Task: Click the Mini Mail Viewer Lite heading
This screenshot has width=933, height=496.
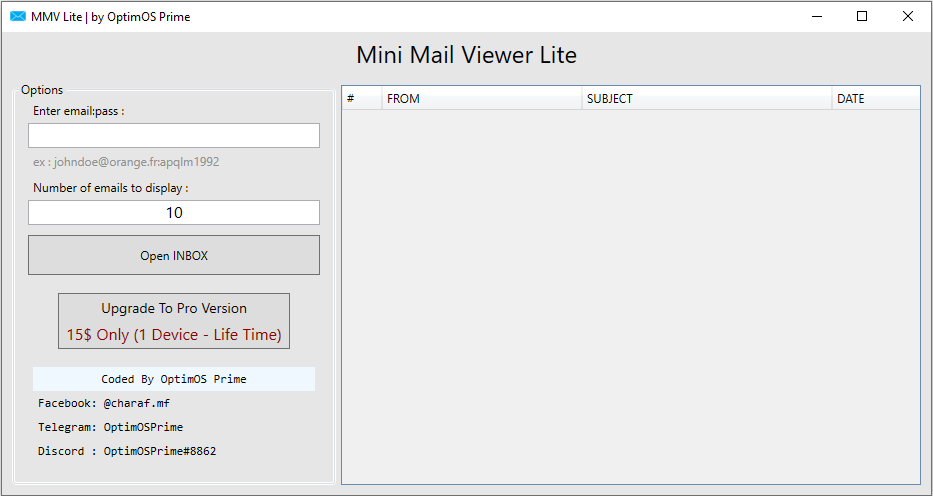Action: coord(466,55)
